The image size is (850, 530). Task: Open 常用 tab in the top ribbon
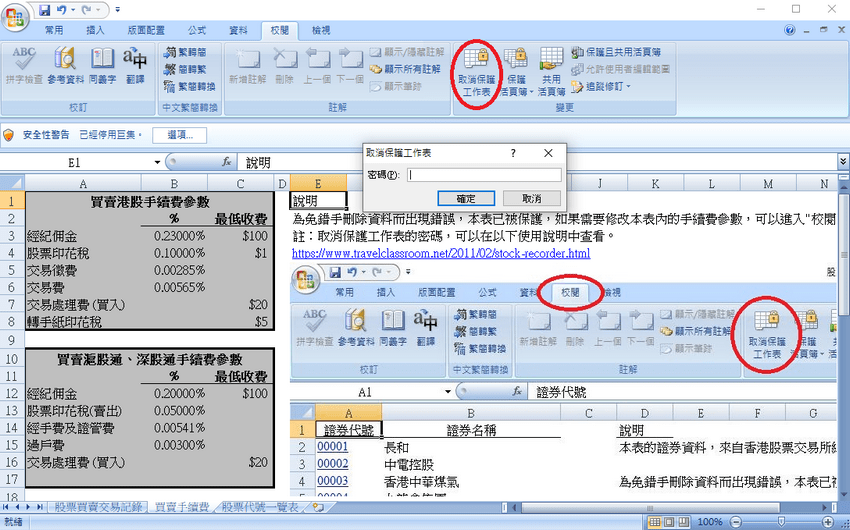[54, 30]
